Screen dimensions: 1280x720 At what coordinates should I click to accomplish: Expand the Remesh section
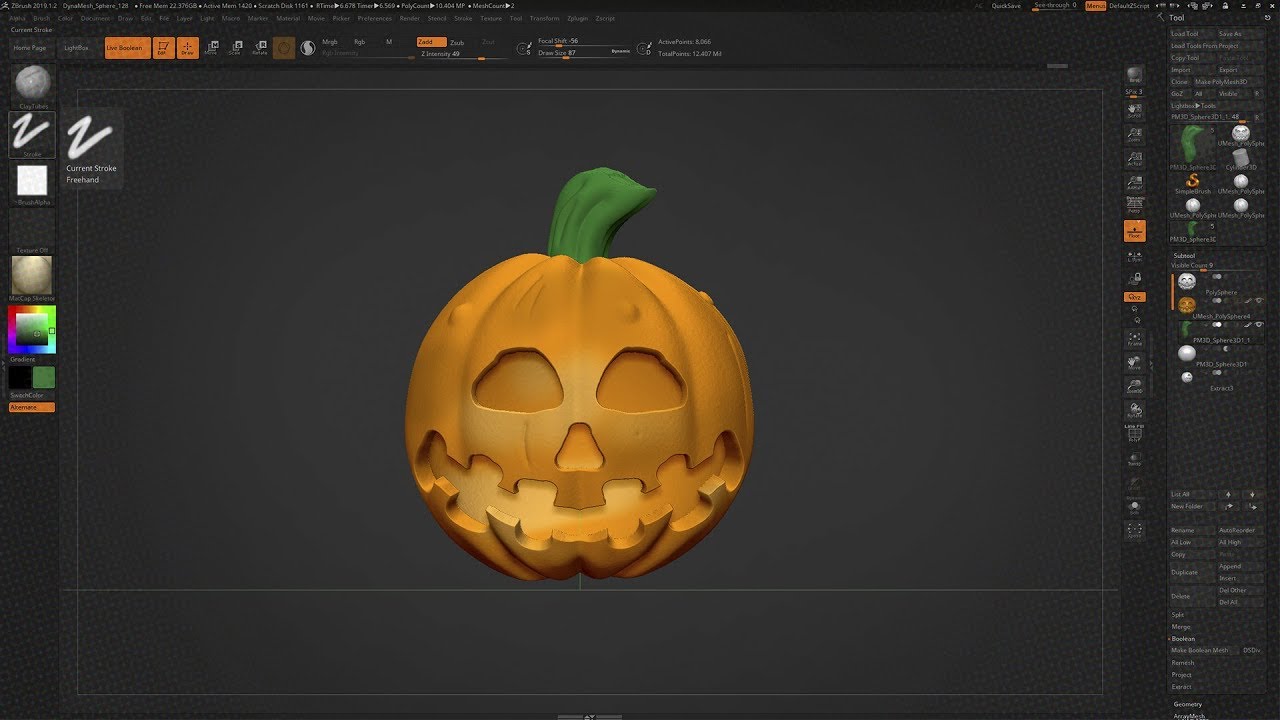pyautogui.click(x=1183, y=663)
